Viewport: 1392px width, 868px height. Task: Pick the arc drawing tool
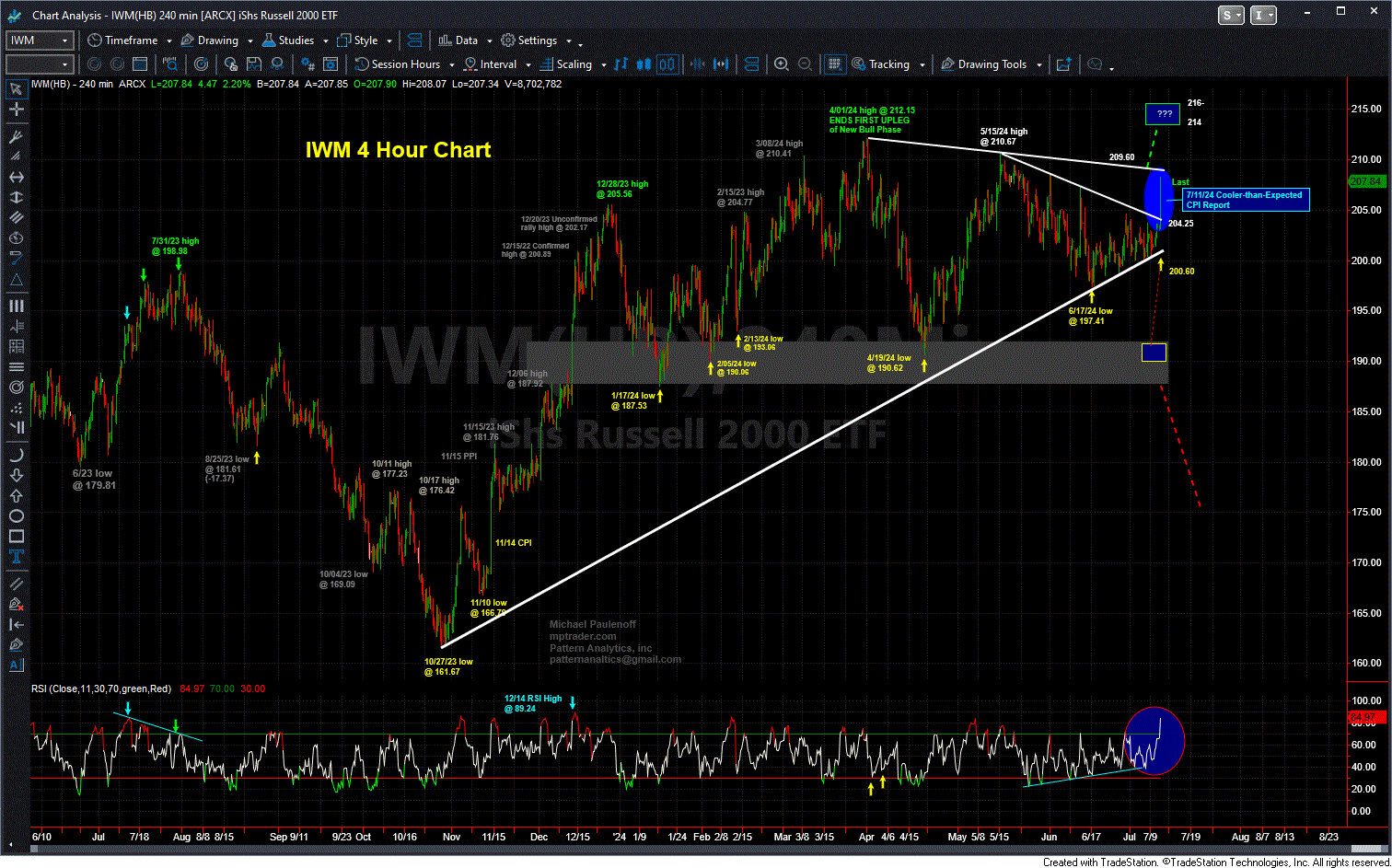16,455
